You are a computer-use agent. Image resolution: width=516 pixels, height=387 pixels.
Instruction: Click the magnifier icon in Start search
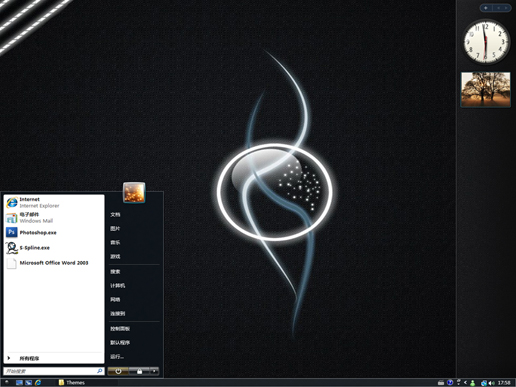pos(100,371)
